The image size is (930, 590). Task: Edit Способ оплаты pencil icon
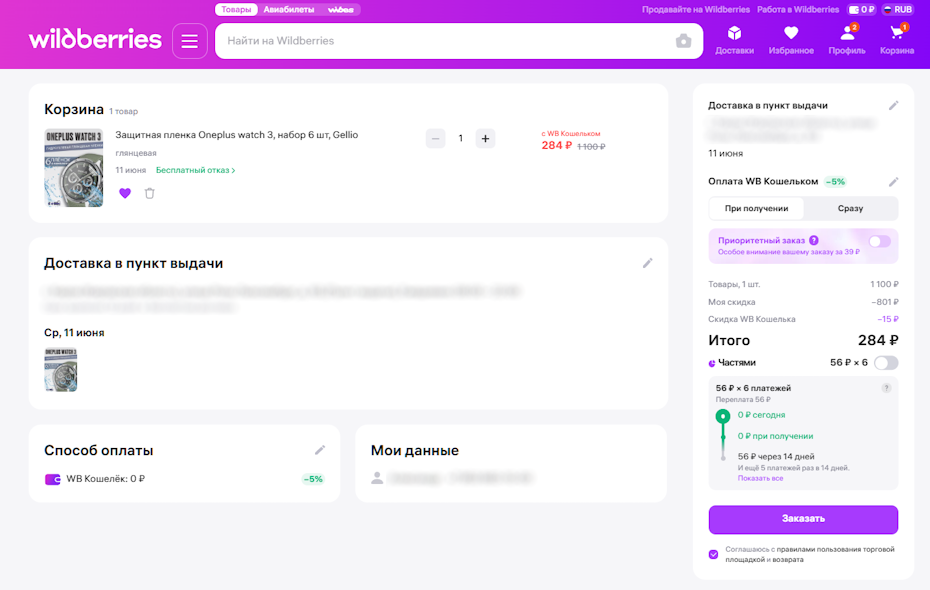[x=320, y=450]
